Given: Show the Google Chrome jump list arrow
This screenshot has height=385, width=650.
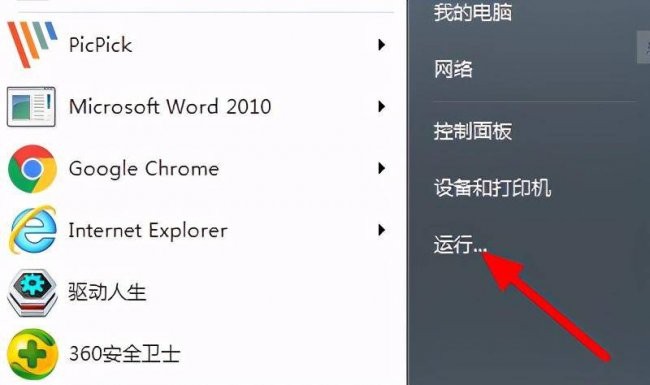Looking at the screenshot, I should 381,168.
